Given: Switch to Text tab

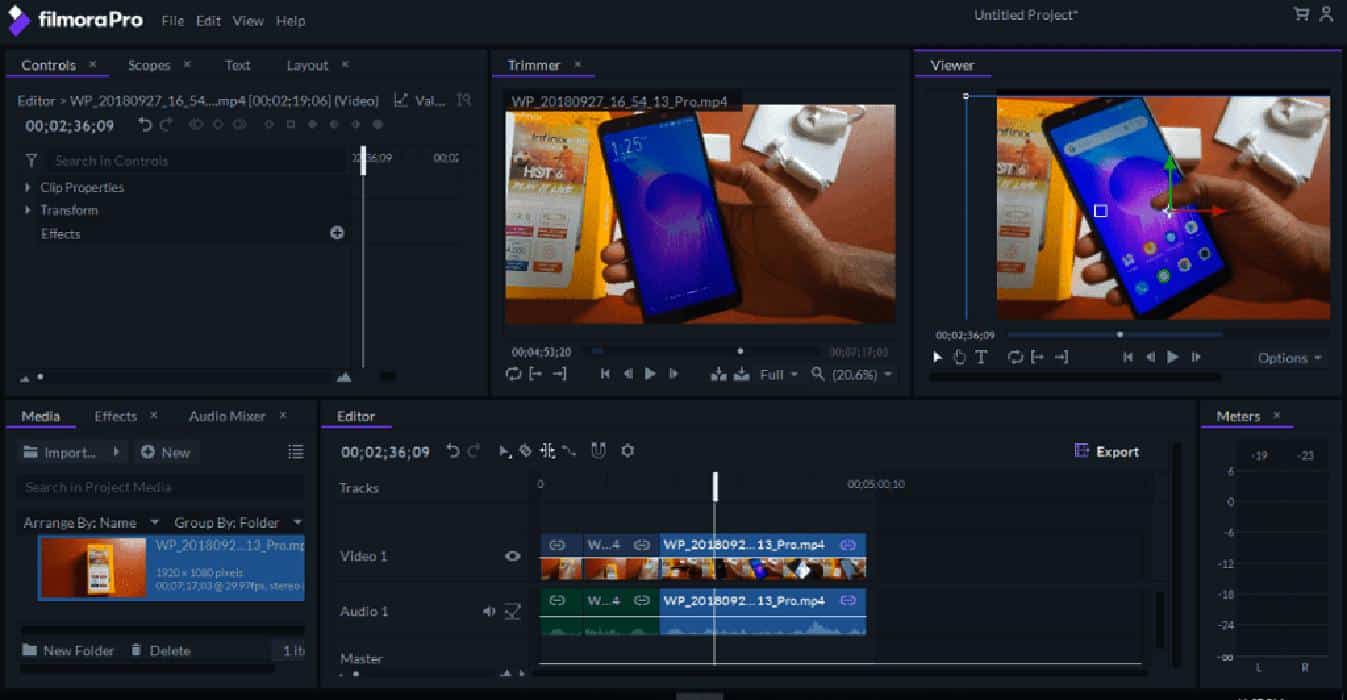Looking at the screenshot, I should [238, 65].
